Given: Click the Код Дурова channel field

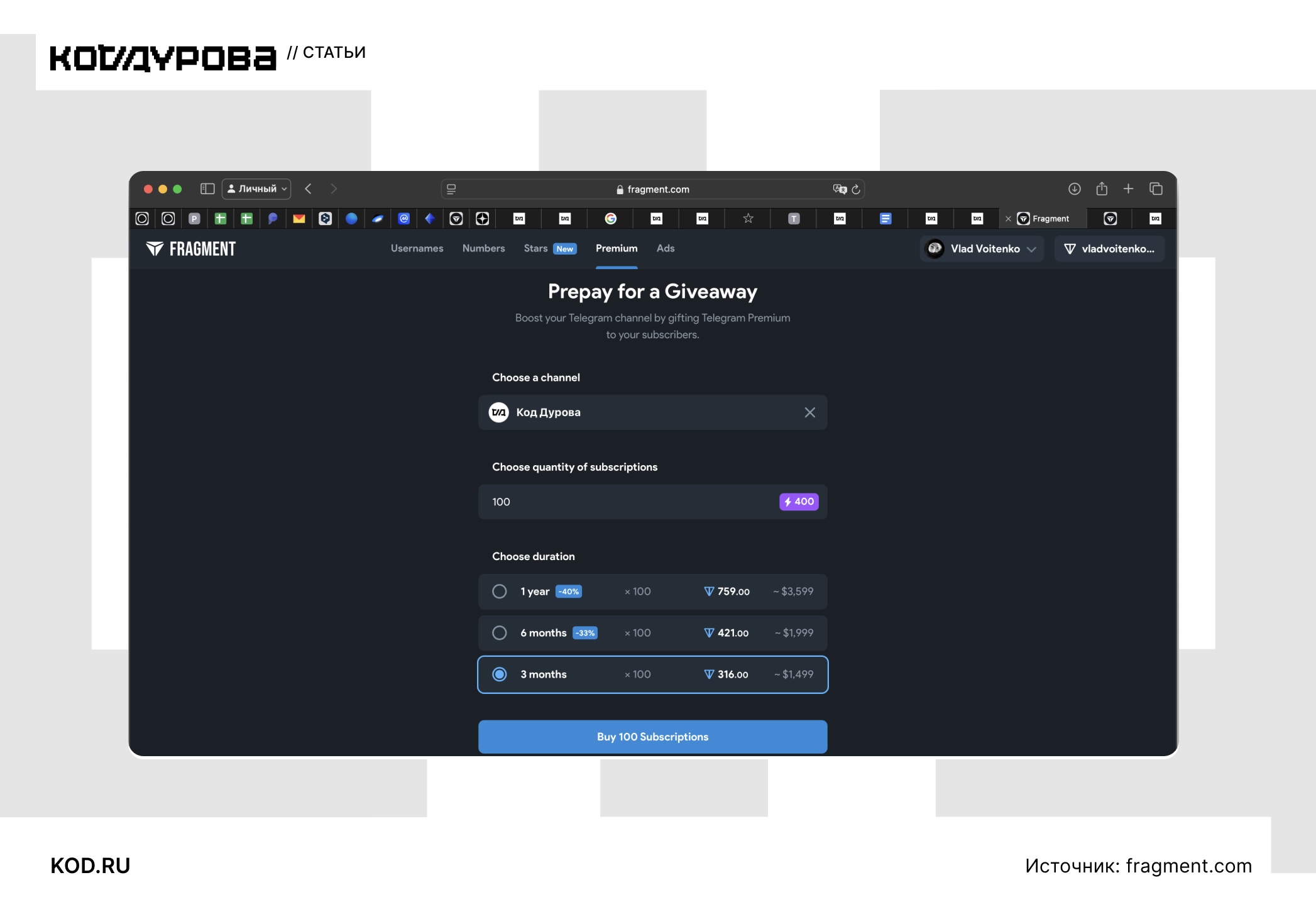Looking at the screenshot, I should click(653, 412).
